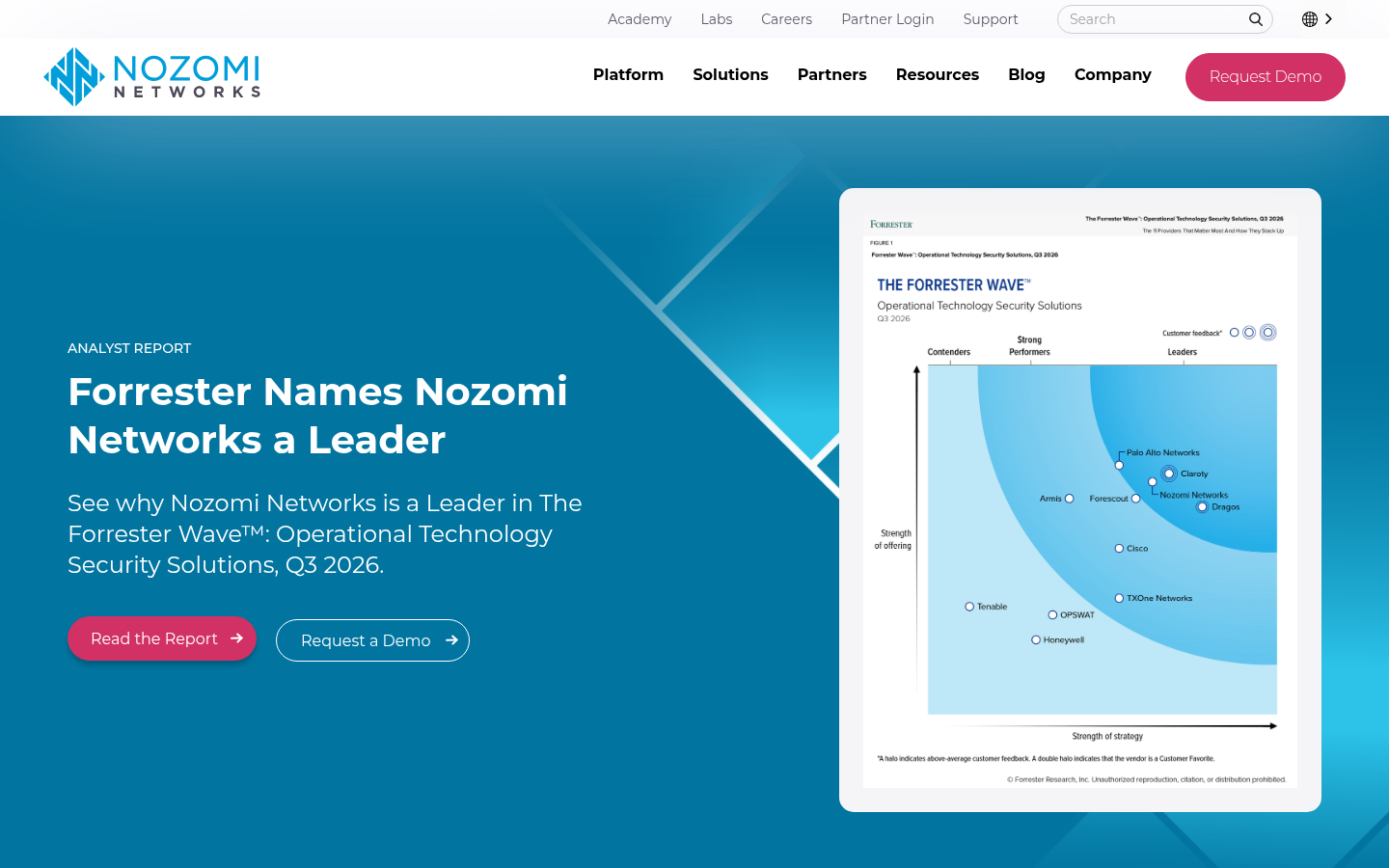The height and width of the screenshot is (868, 1389).
Task: Open the Support link
Action: pyautogui.click(x=991, y=19)
